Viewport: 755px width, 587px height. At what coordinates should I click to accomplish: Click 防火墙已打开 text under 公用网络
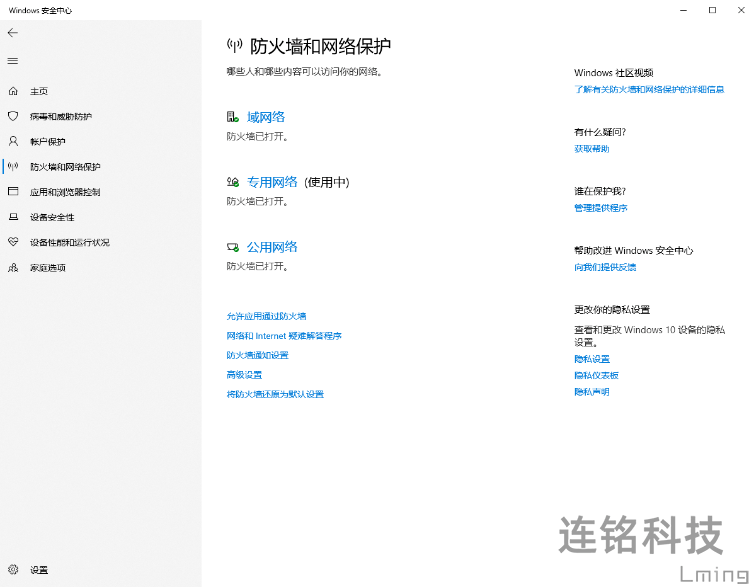click(x=258, y=266)
